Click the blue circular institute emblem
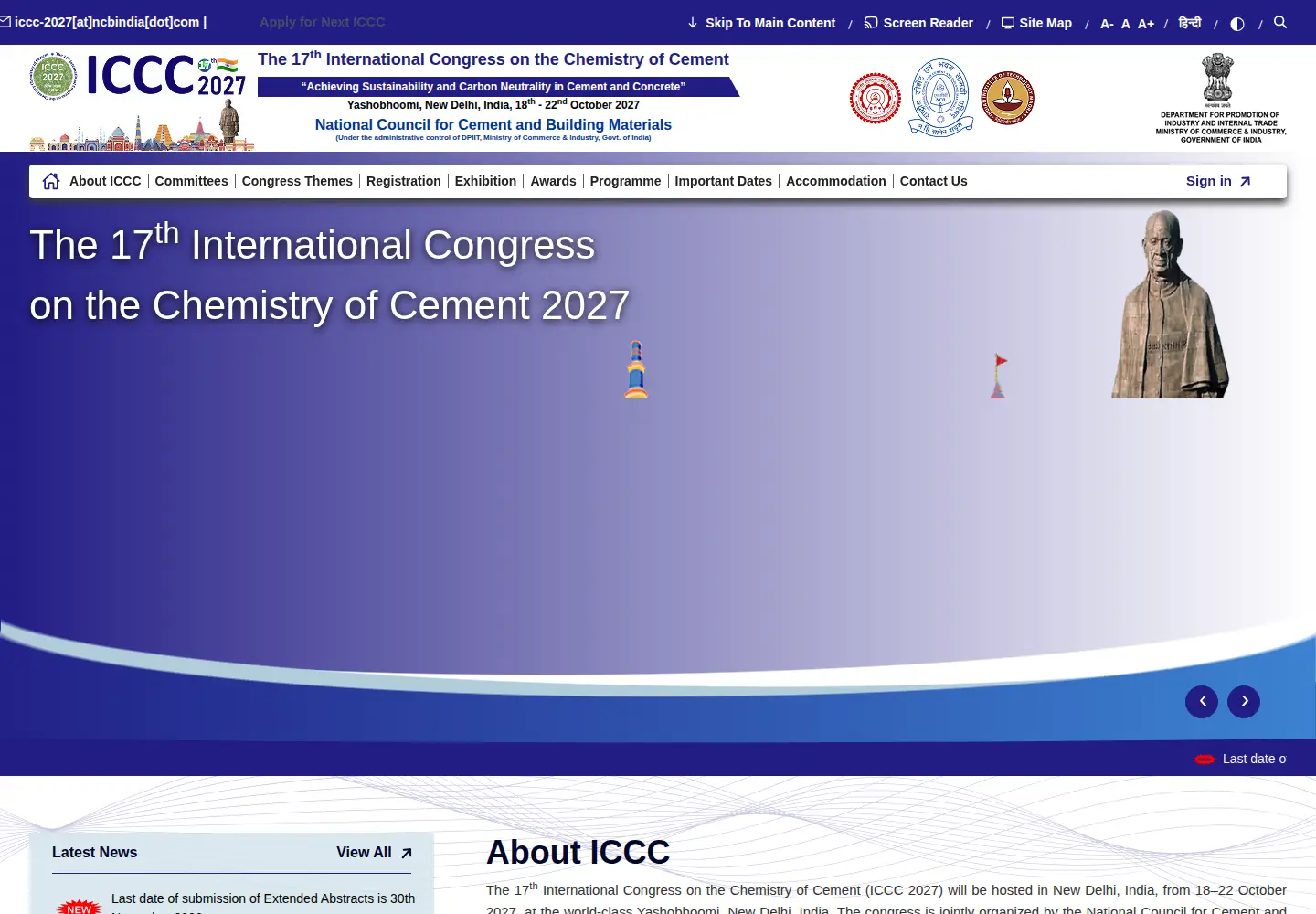 pyautogui.click(x=941, y=97)
